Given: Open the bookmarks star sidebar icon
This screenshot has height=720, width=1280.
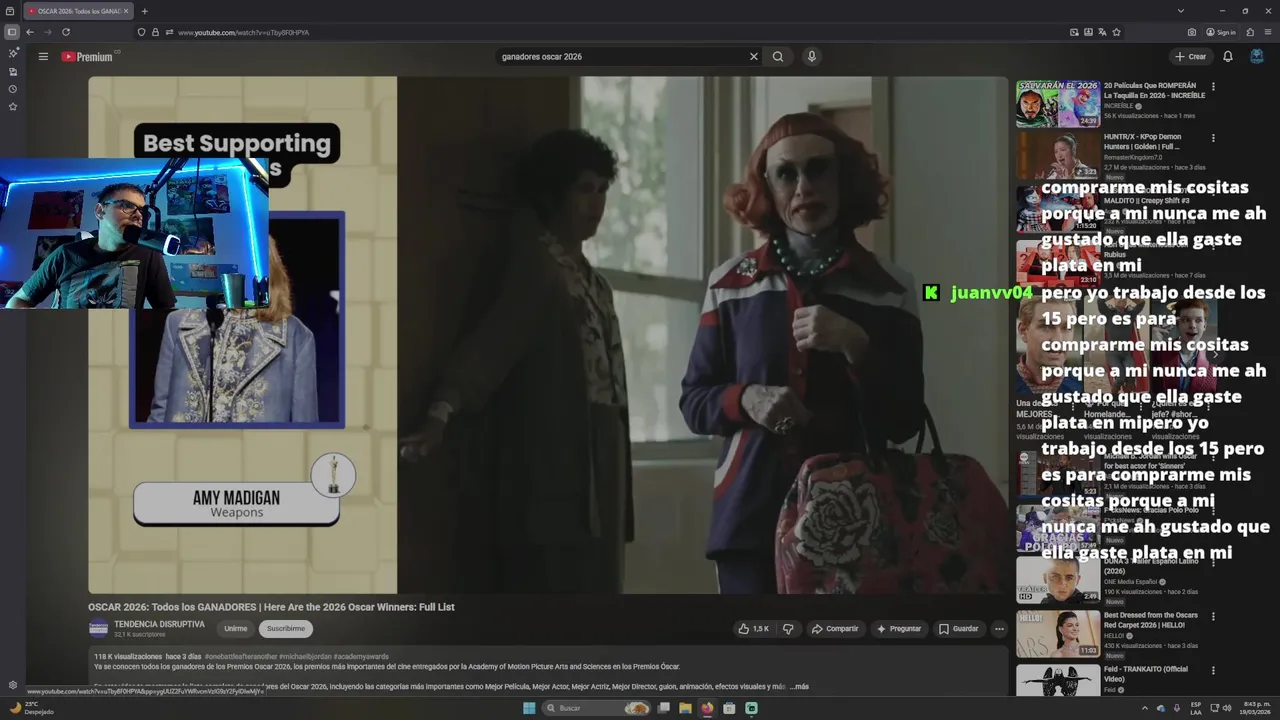Looking at the screenshot, I should 13,106.
